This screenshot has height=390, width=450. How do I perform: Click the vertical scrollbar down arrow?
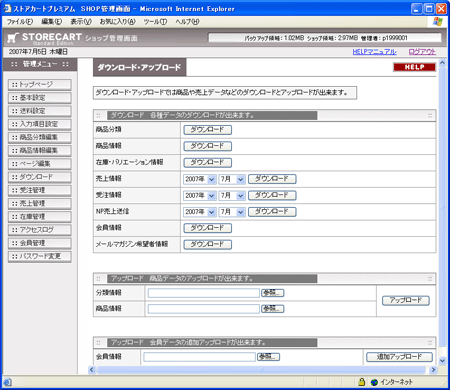coord(442,361)
